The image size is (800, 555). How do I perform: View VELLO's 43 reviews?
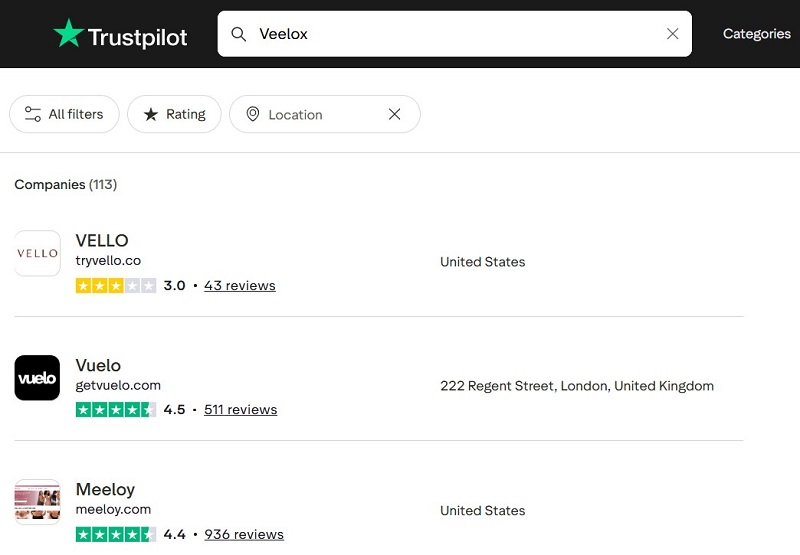240,285
